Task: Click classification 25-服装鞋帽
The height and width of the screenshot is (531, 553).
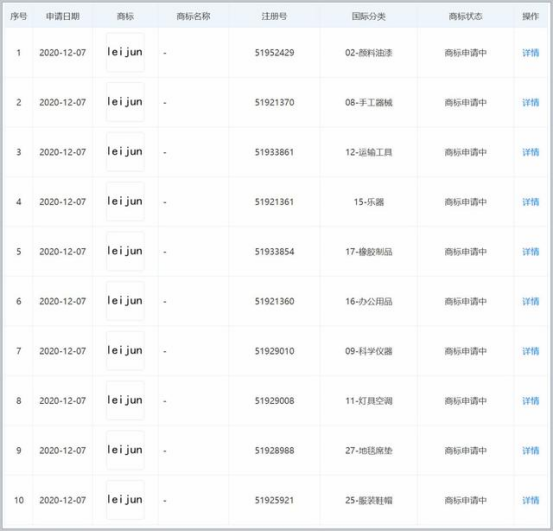Action: [x=369, y=500]
